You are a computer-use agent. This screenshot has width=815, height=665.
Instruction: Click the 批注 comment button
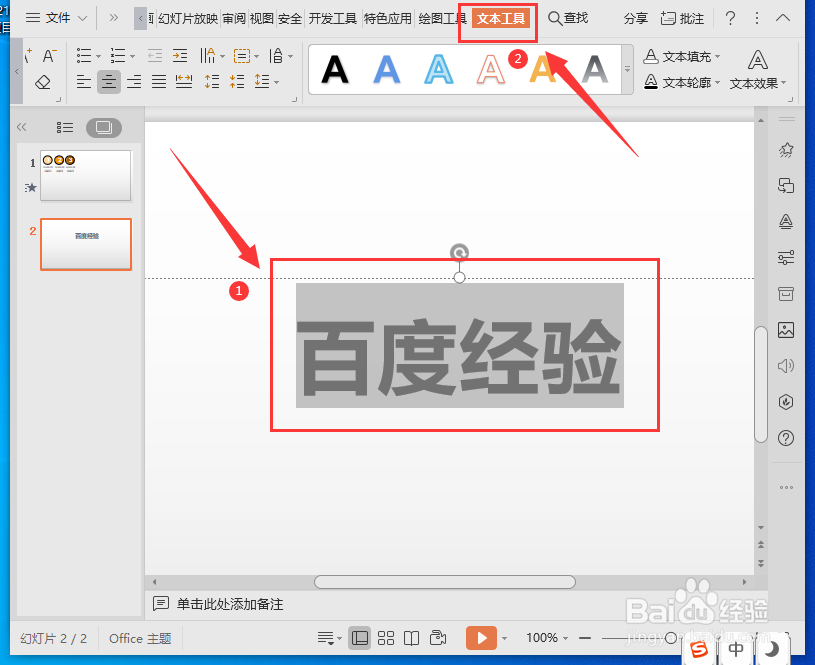[x=682, y=19]
